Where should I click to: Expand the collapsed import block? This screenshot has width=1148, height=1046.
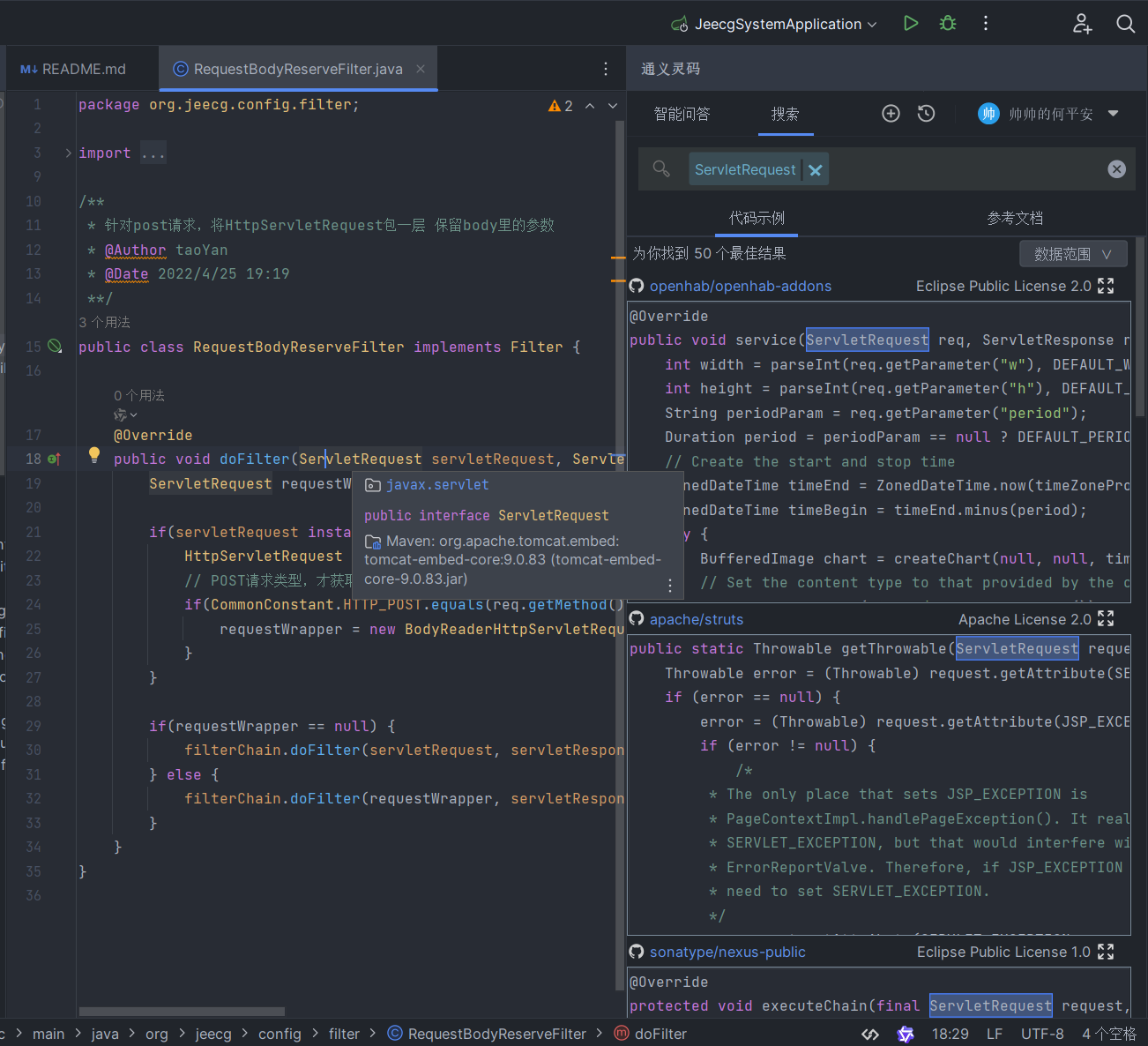(69, 153)
